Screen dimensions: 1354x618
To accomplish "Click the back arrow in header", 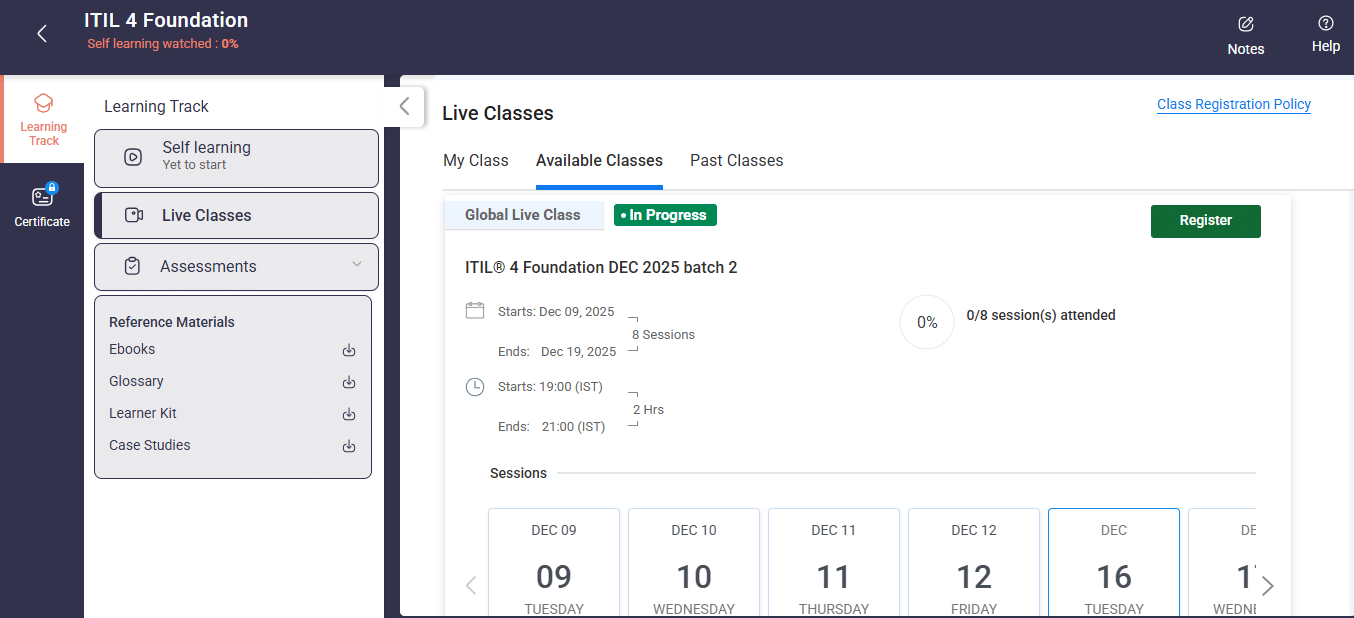I will [x=42, y=34].
